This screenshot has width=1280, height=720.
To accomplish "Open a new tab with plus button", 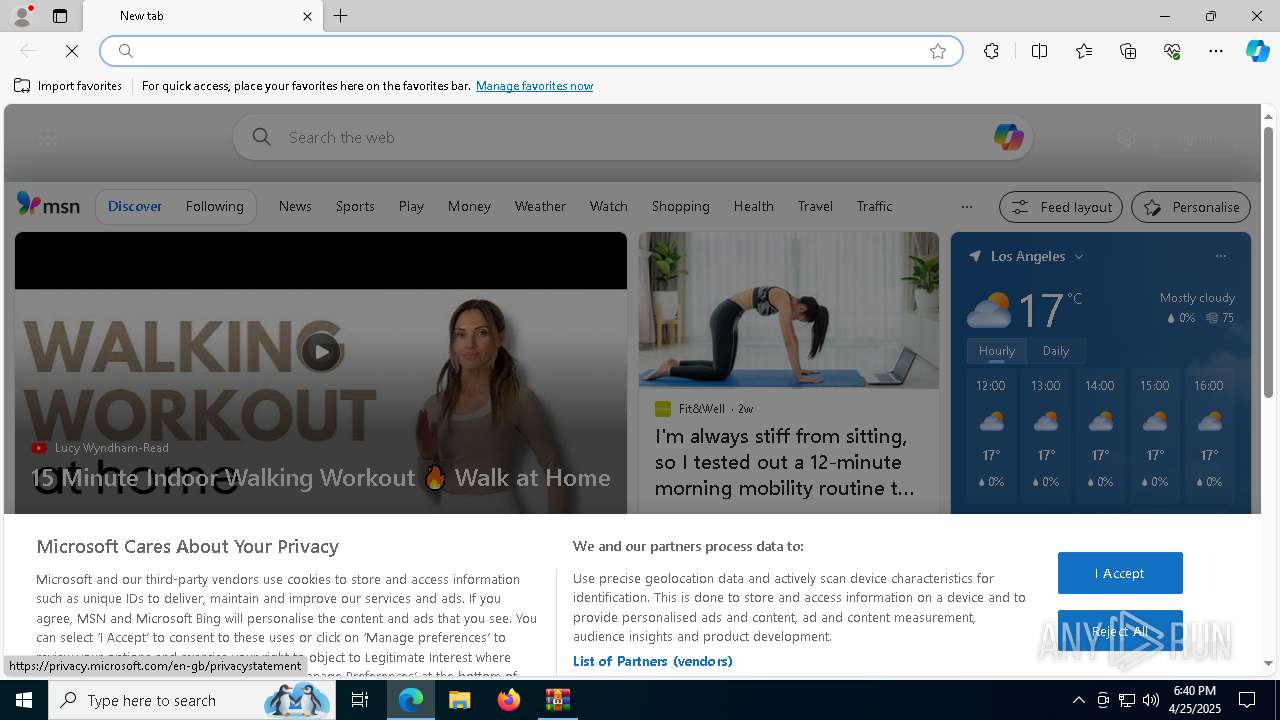I will coord(340,16).
